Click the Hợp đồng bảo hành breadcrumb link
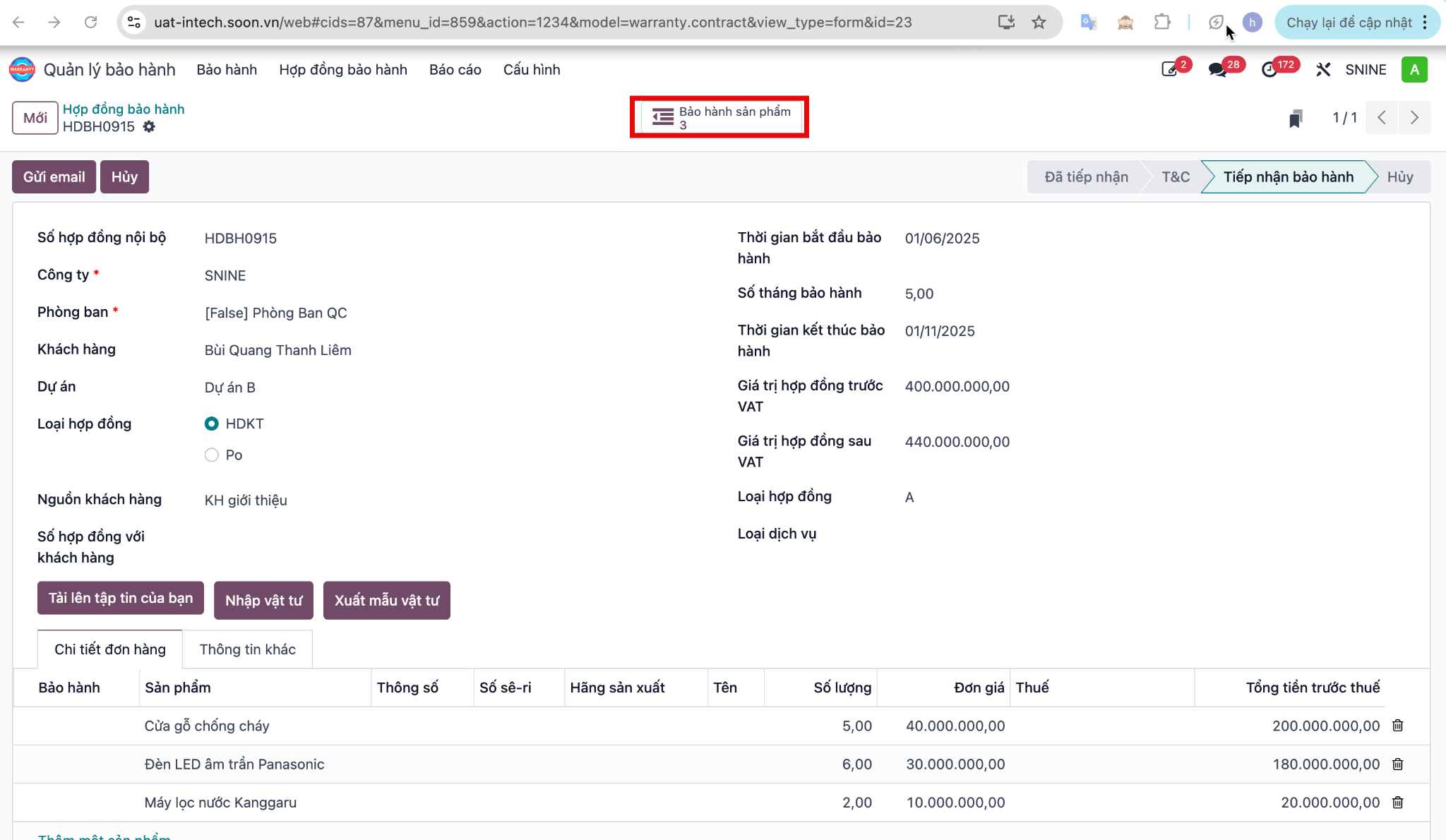The height and width of the screenshot is (840, 1446). (124, 109)
